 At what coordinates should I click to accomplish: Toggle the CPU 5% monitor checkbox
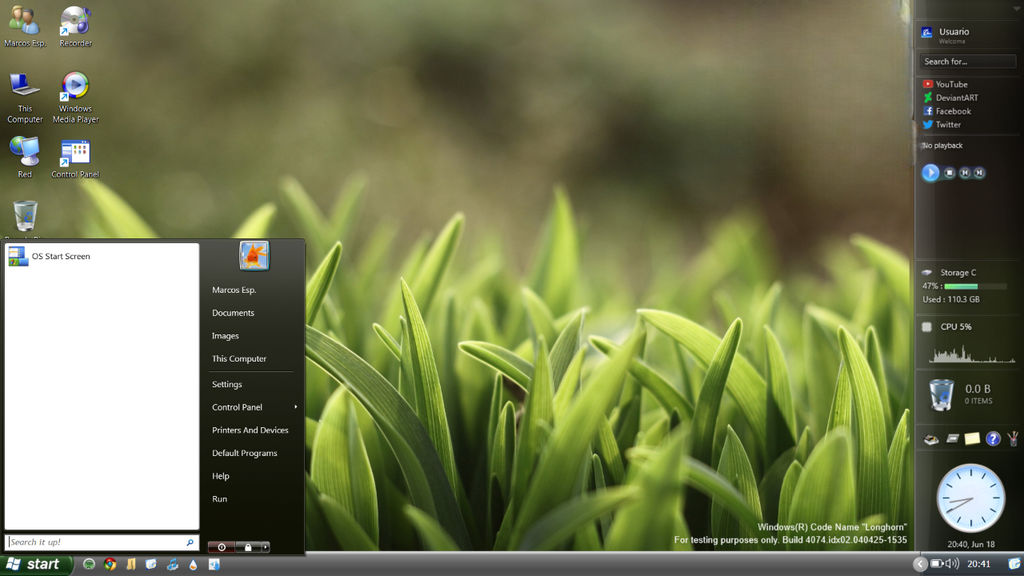point(926,327)
